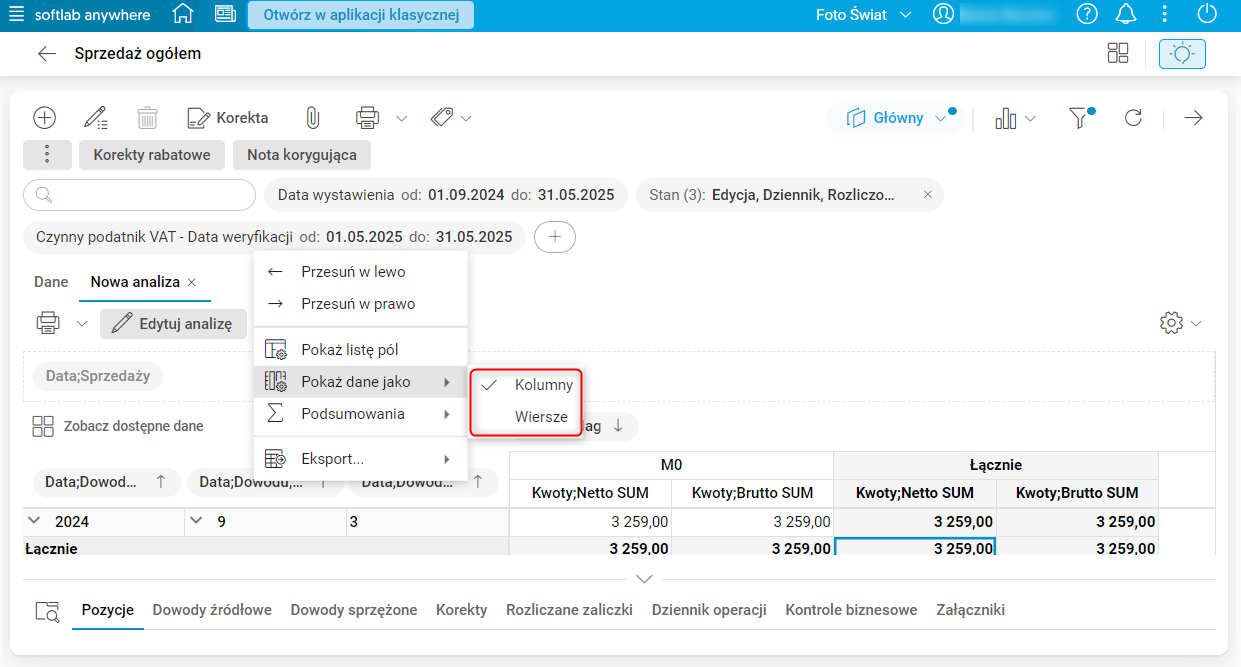1241x667 pixels.
Task: Open the filter funnel icon
Action: coord(1081,118)
